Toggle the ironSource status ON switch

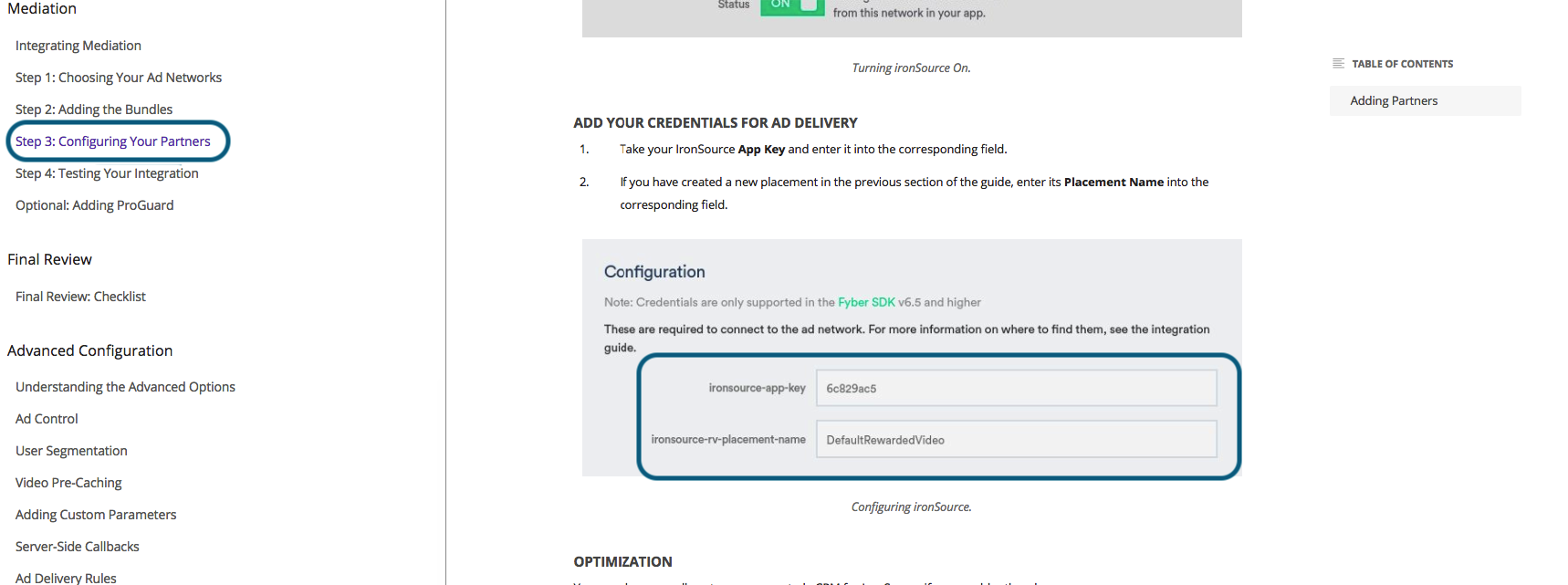click(791, 5)
